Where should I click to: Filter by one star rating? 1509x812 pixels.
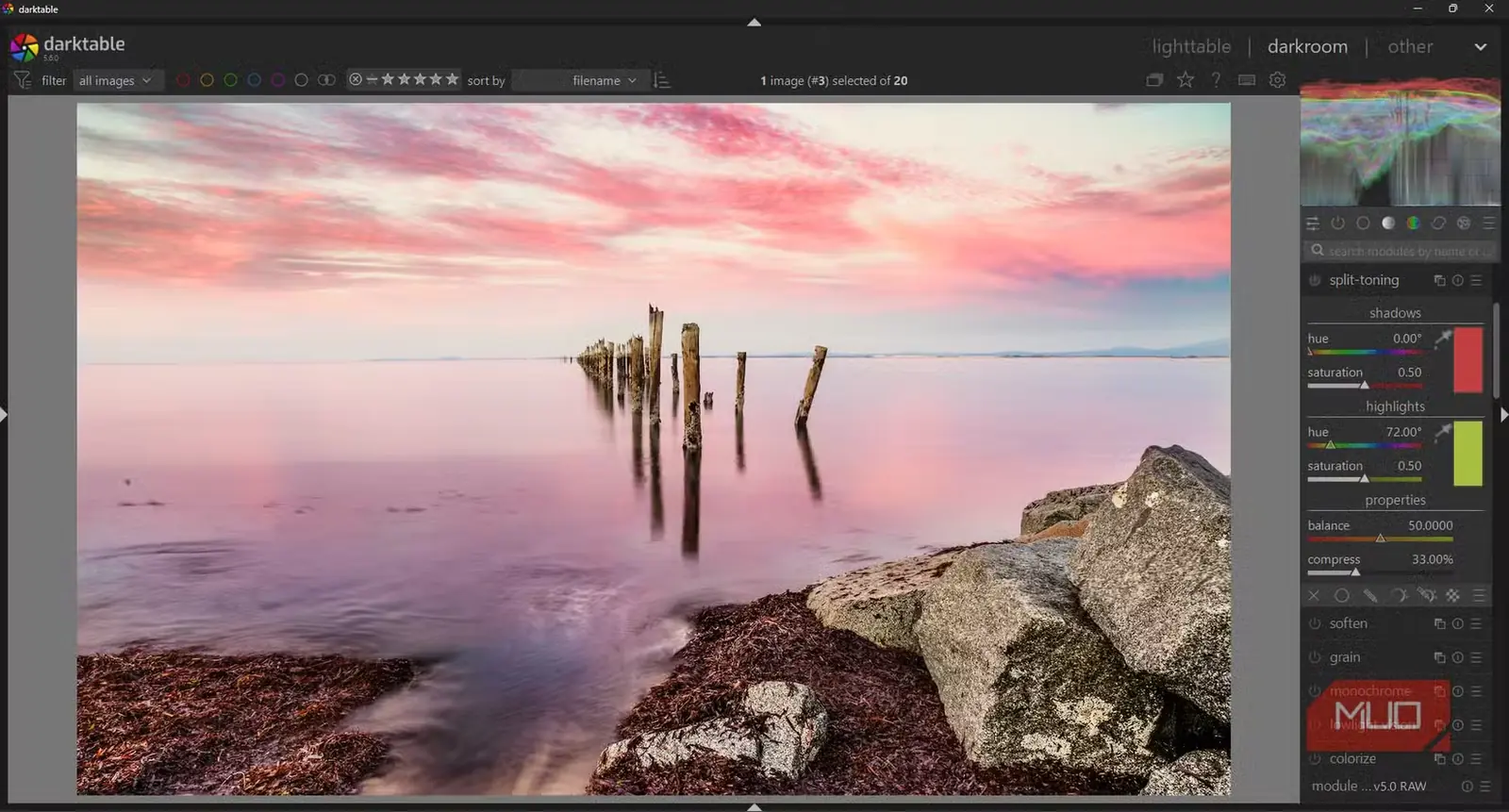coord(388,79)
